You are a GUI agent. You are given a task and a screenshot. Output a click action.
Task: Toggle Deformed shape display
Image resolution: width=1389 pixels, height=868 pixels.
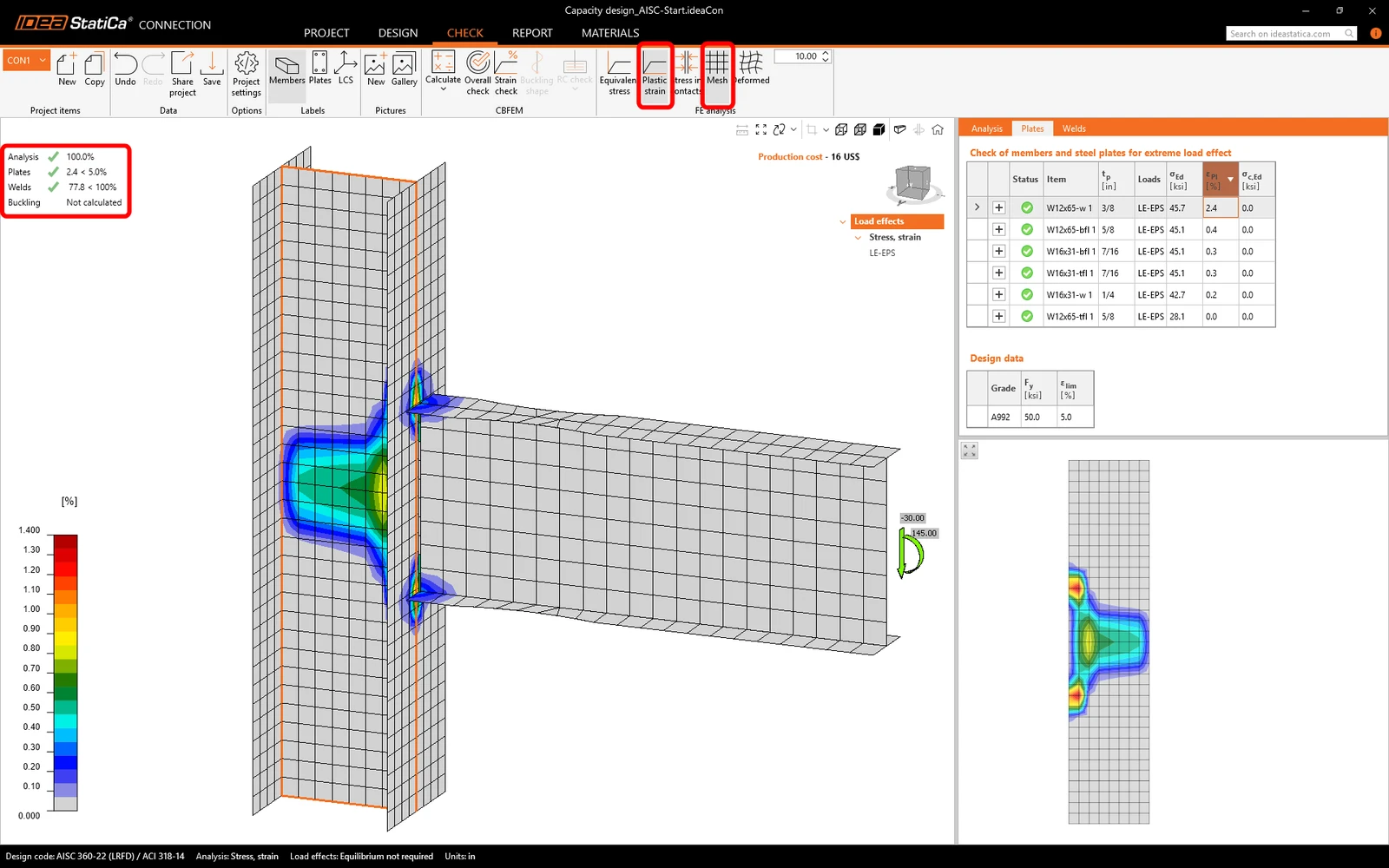click(x=752, y=68)
